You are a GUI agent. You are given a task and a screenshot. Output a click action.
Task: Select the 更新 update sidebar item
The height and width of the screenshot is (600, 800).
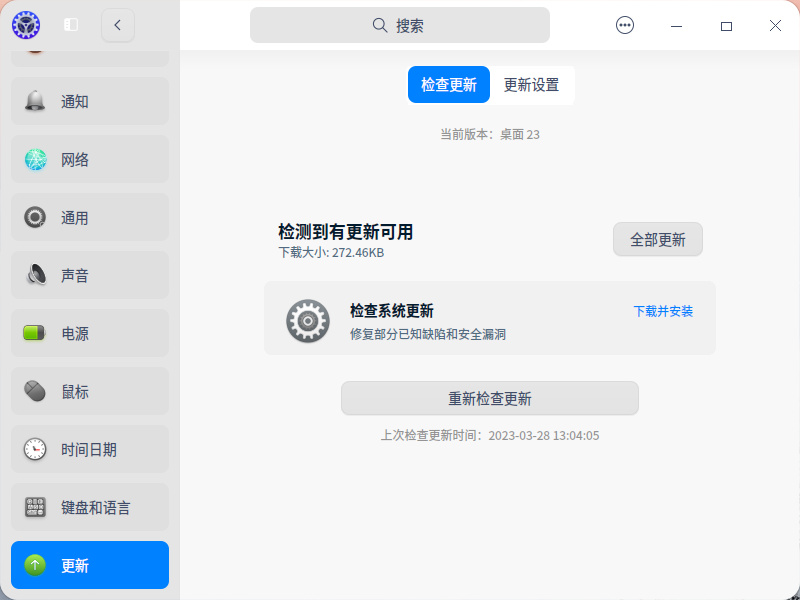coord(89,564)
